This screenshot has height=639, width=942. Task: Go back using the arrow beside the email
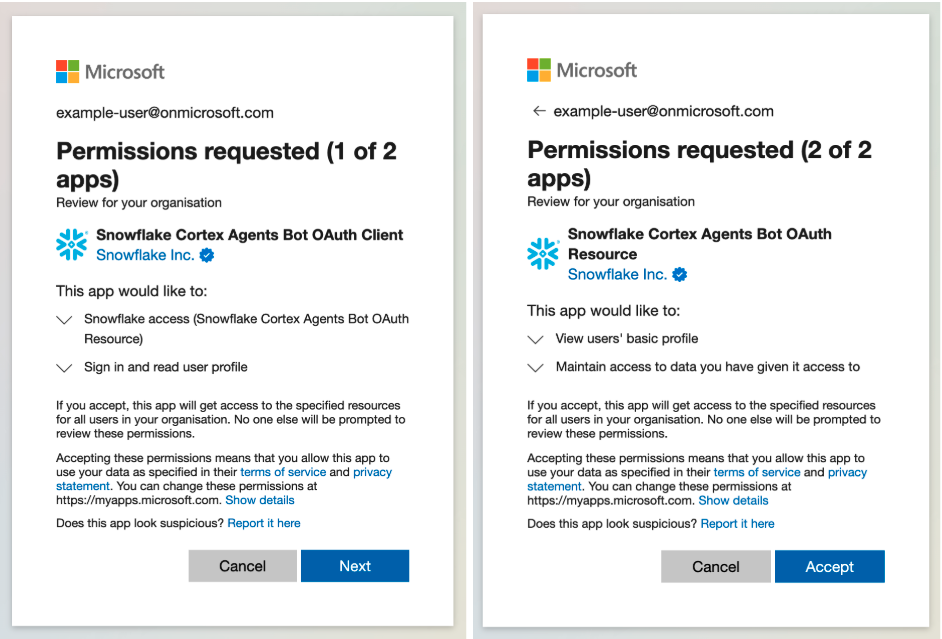[539, 111]
